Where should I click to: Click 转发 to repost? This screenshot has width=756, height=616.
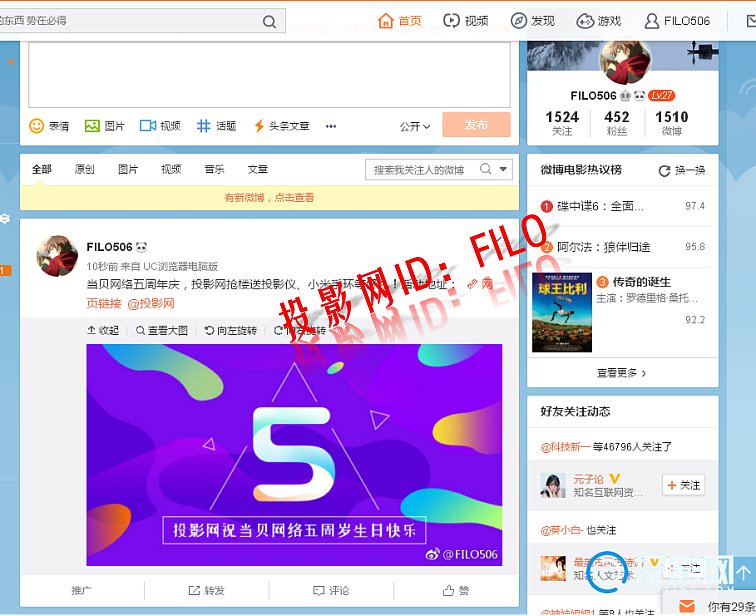pyautogui.click(x=206, y=590)
